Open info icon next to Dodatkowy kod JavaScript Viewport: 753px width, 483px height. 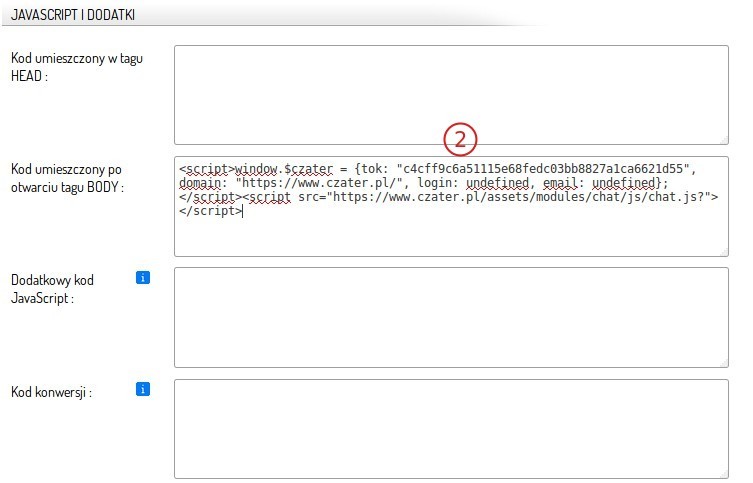click(143, 278)
